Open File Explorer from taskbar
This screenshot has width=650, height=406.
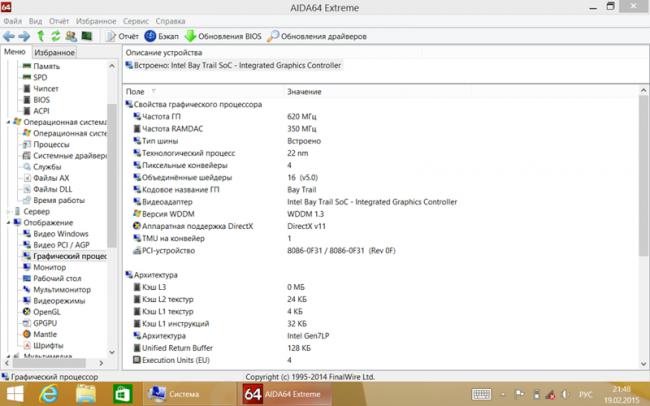86,394
